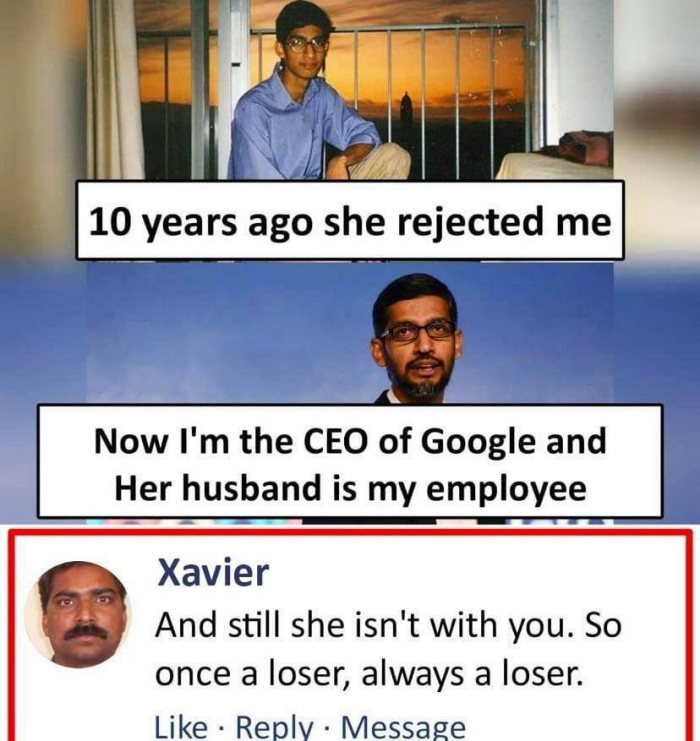Reply to Xavier's comment
This screenshot has height=741, width=700.
pos(275,727)
